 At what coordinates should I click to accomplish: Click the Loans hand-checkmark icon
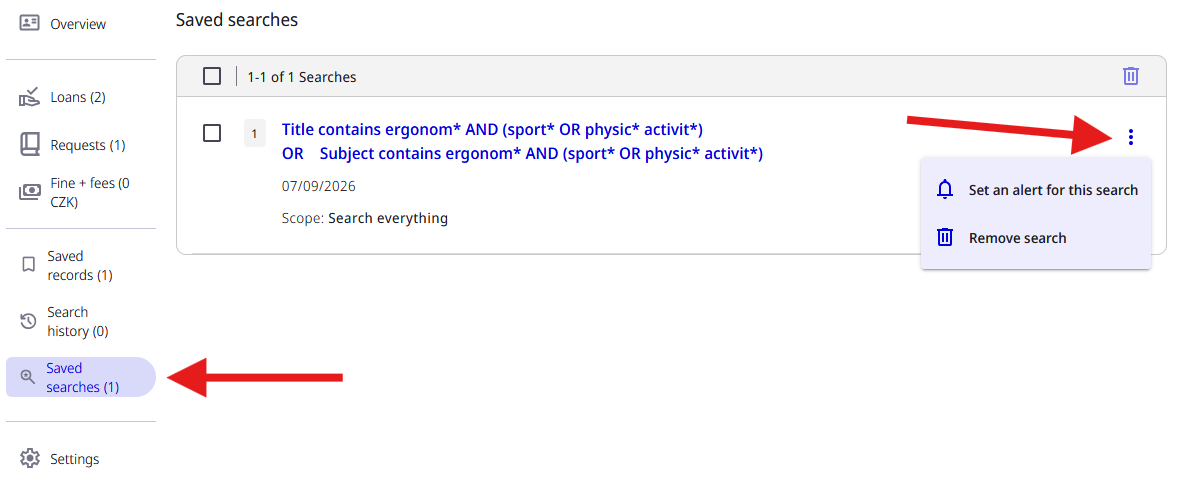(x=29, y=97)
